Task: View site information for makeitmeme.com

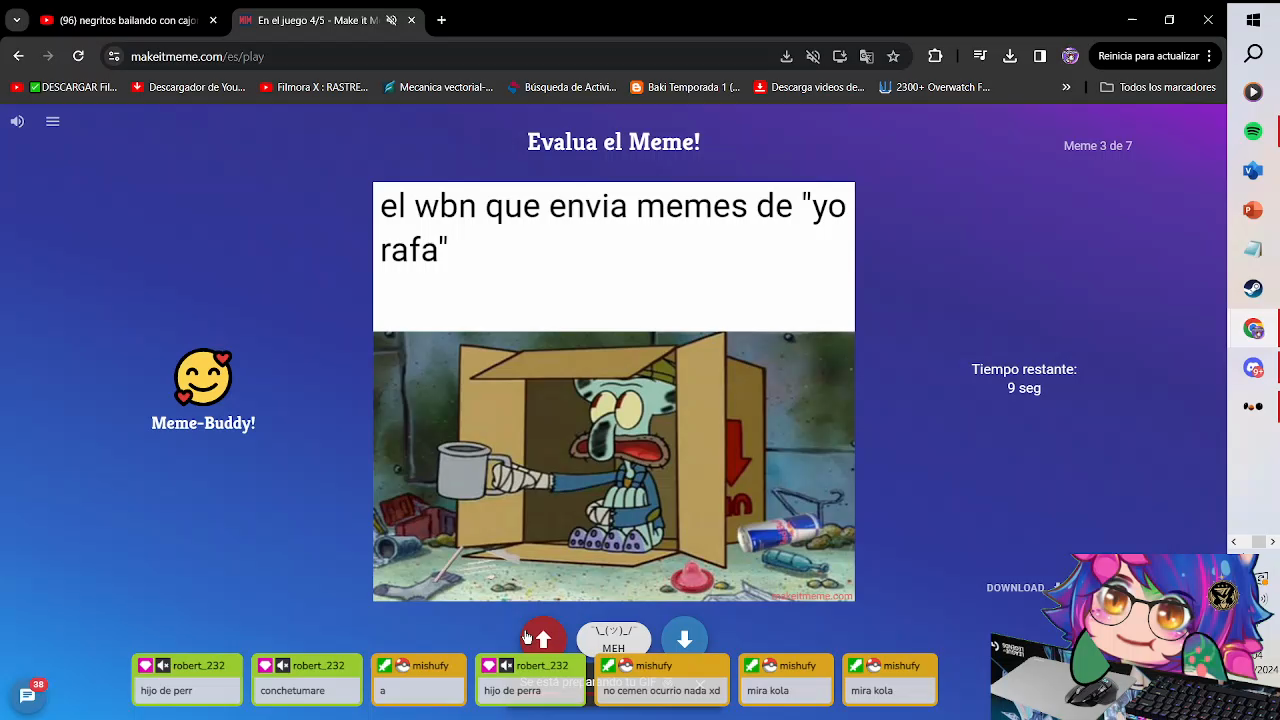Action: tap(114, 56)
